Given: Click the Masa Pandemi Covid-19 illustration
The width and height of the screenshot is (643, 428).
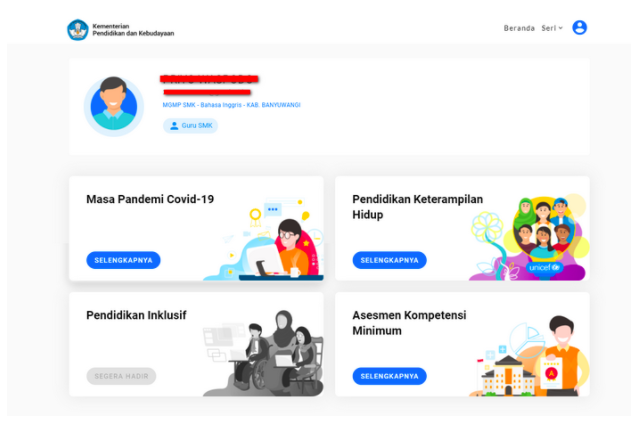Looking at the screenshot, I should point(264,239).
